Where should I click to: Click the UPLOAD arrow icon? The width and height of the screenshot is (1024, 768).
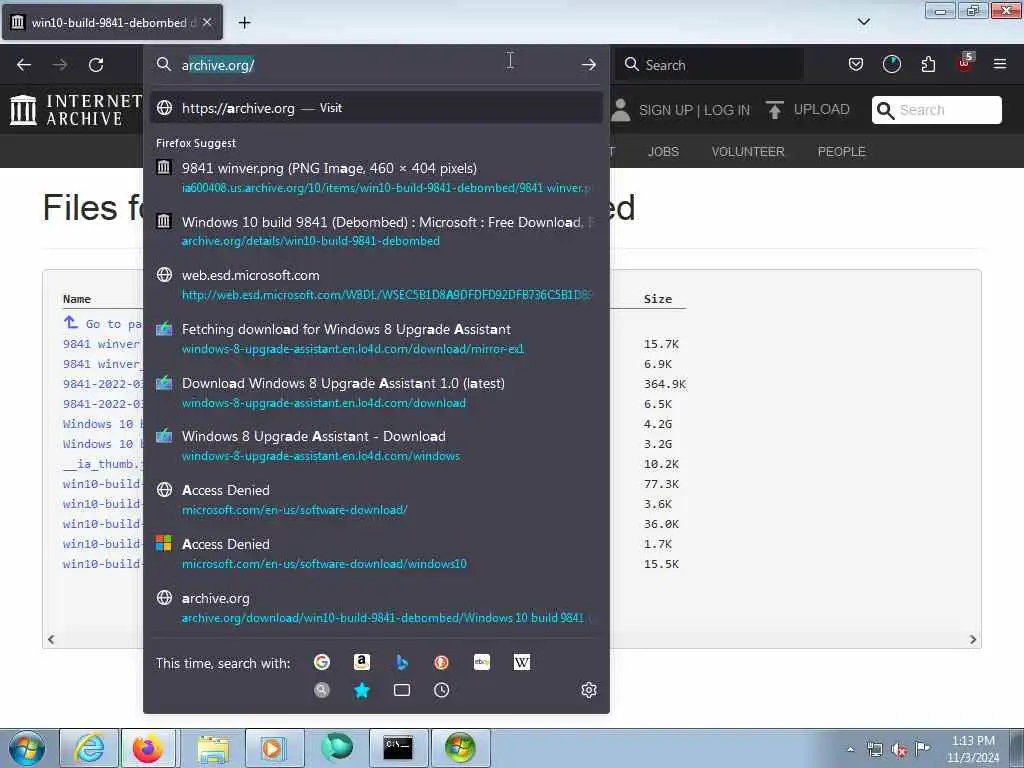(x=775, y=110)
